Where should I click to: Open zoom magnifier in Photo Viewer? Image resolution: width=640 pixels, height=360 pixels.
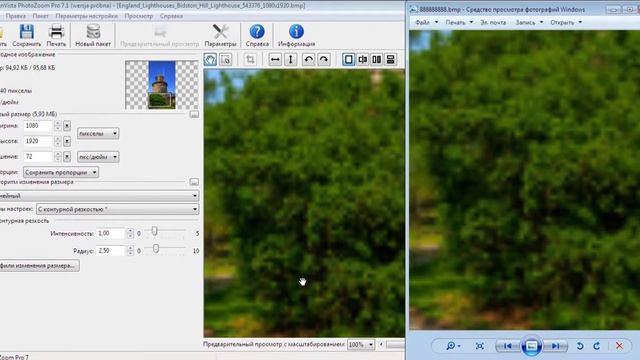pos(453,346)
